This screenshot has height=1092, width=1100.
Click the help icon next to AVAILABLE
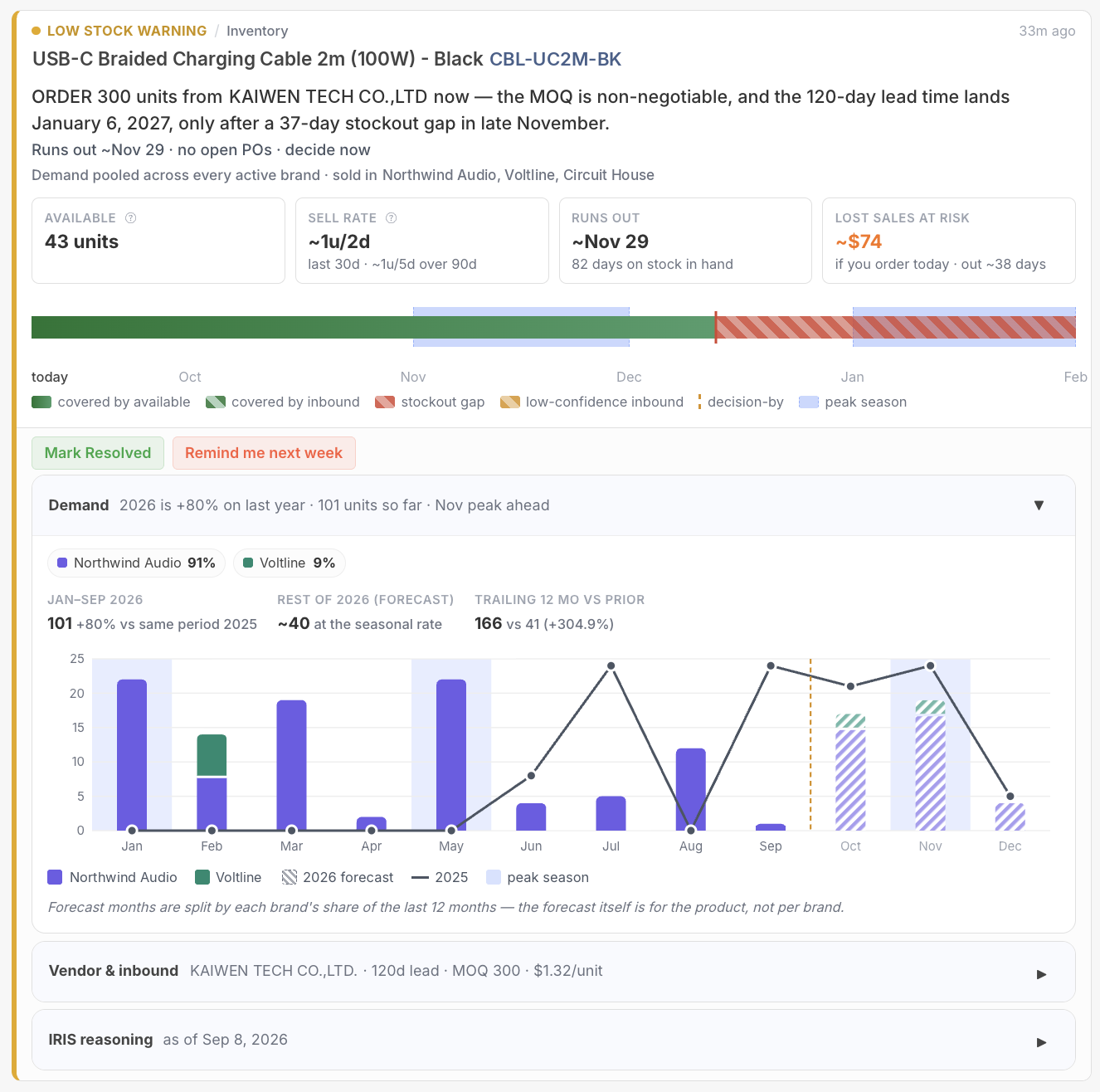coord(130,218)
